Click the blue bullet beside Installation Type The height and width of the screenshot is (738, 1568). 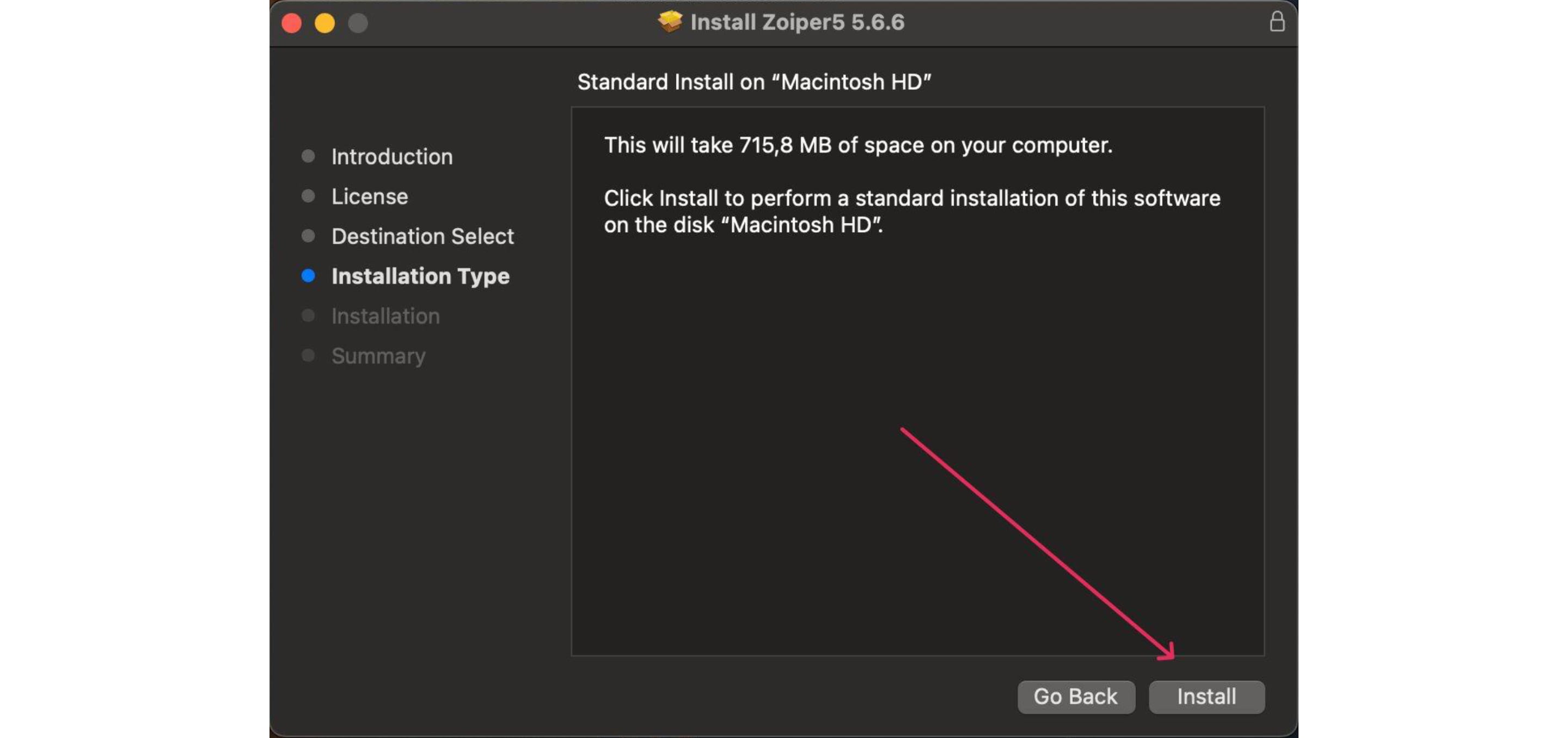pos(309,276)
